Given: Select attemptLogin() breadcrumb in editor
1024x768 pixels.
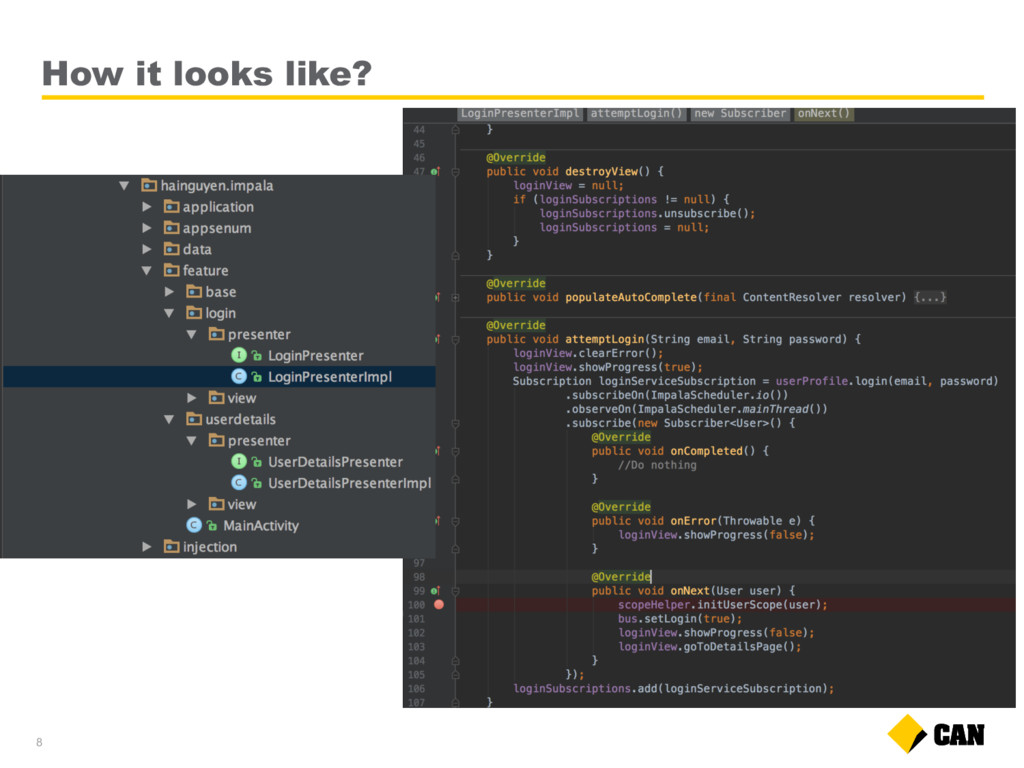Looking at the screenshot, I should [636, 114].
